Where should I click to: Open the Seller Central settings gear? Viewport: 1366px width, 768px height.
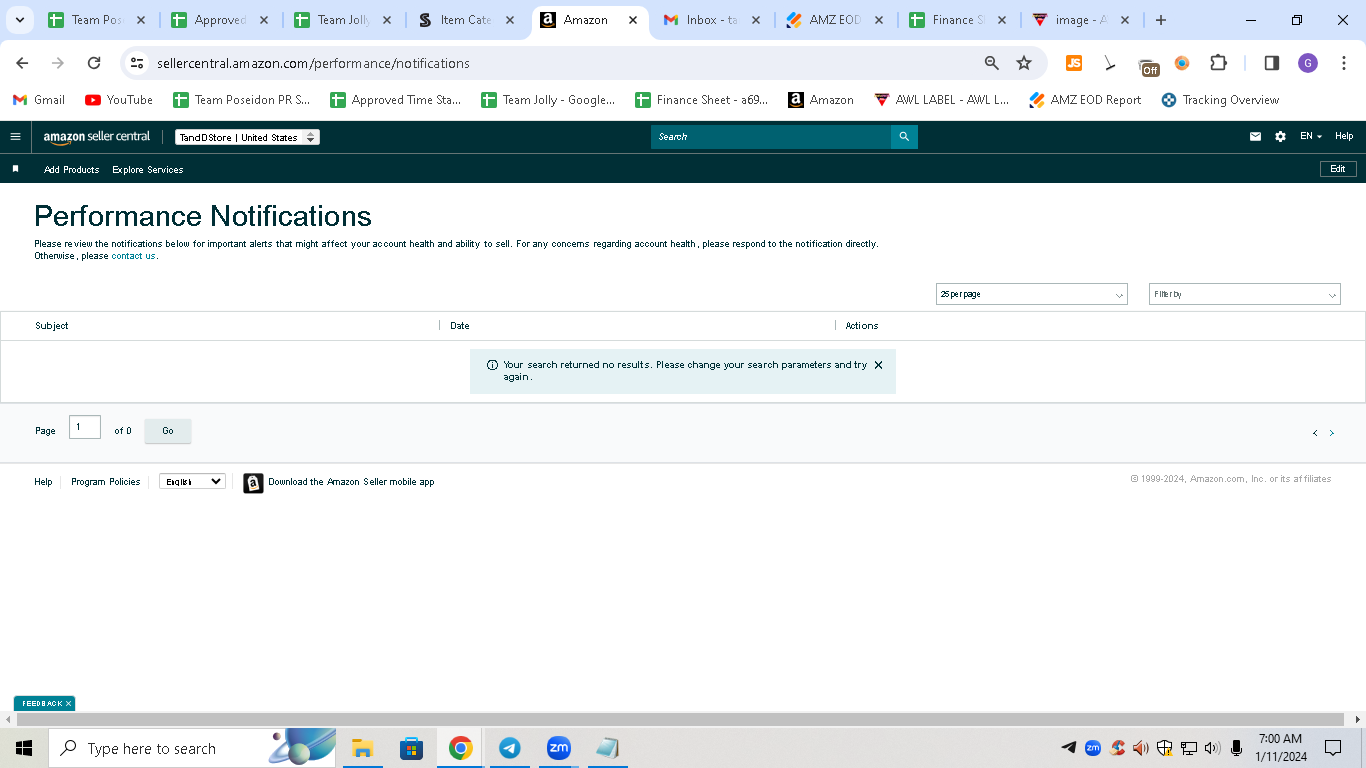[1280, 137]
